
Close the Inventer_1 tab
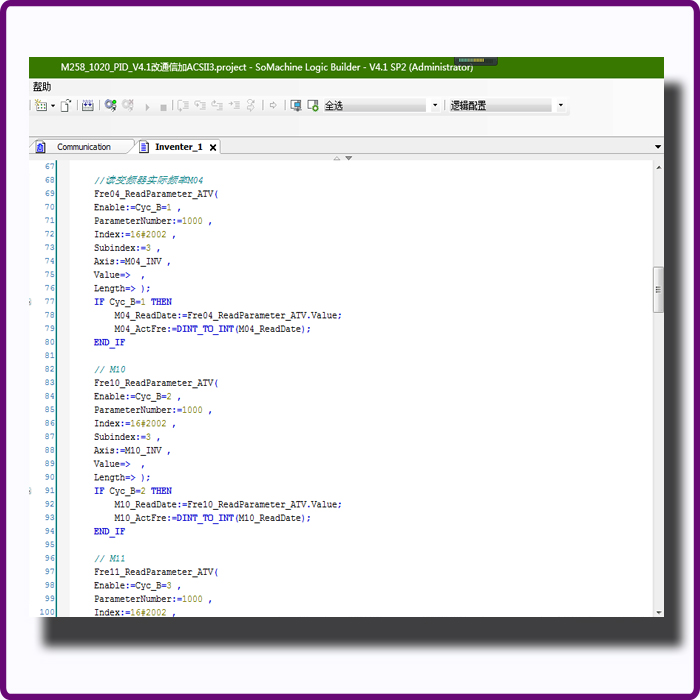click(213, 147)
